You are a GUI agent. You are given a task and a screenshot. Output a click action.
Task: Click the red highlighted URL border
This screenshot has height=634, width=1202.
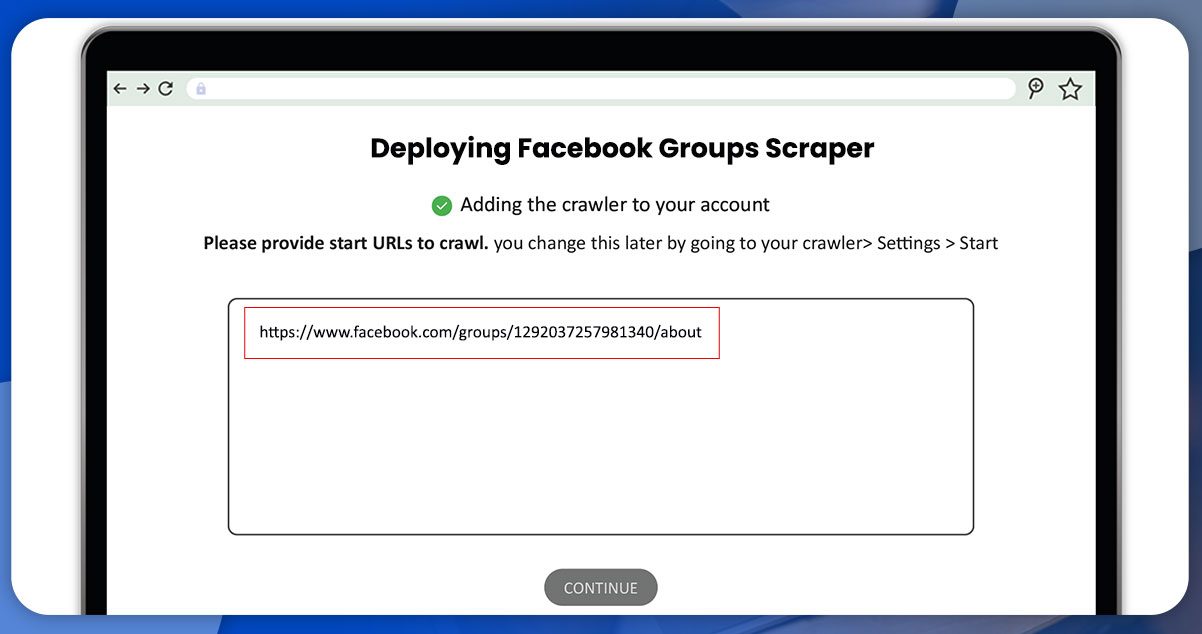[x=482, y=310]
